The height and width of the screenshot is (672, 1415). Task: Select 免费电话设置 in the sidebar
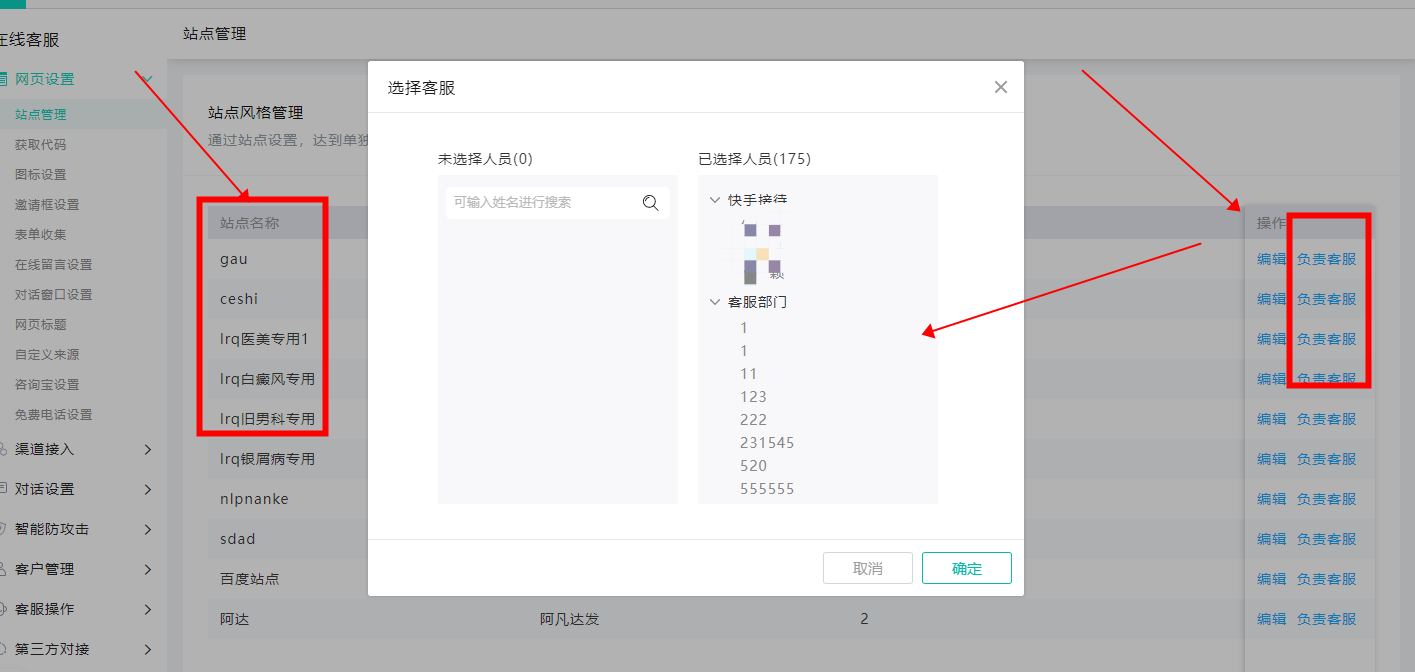pos(54,414)
